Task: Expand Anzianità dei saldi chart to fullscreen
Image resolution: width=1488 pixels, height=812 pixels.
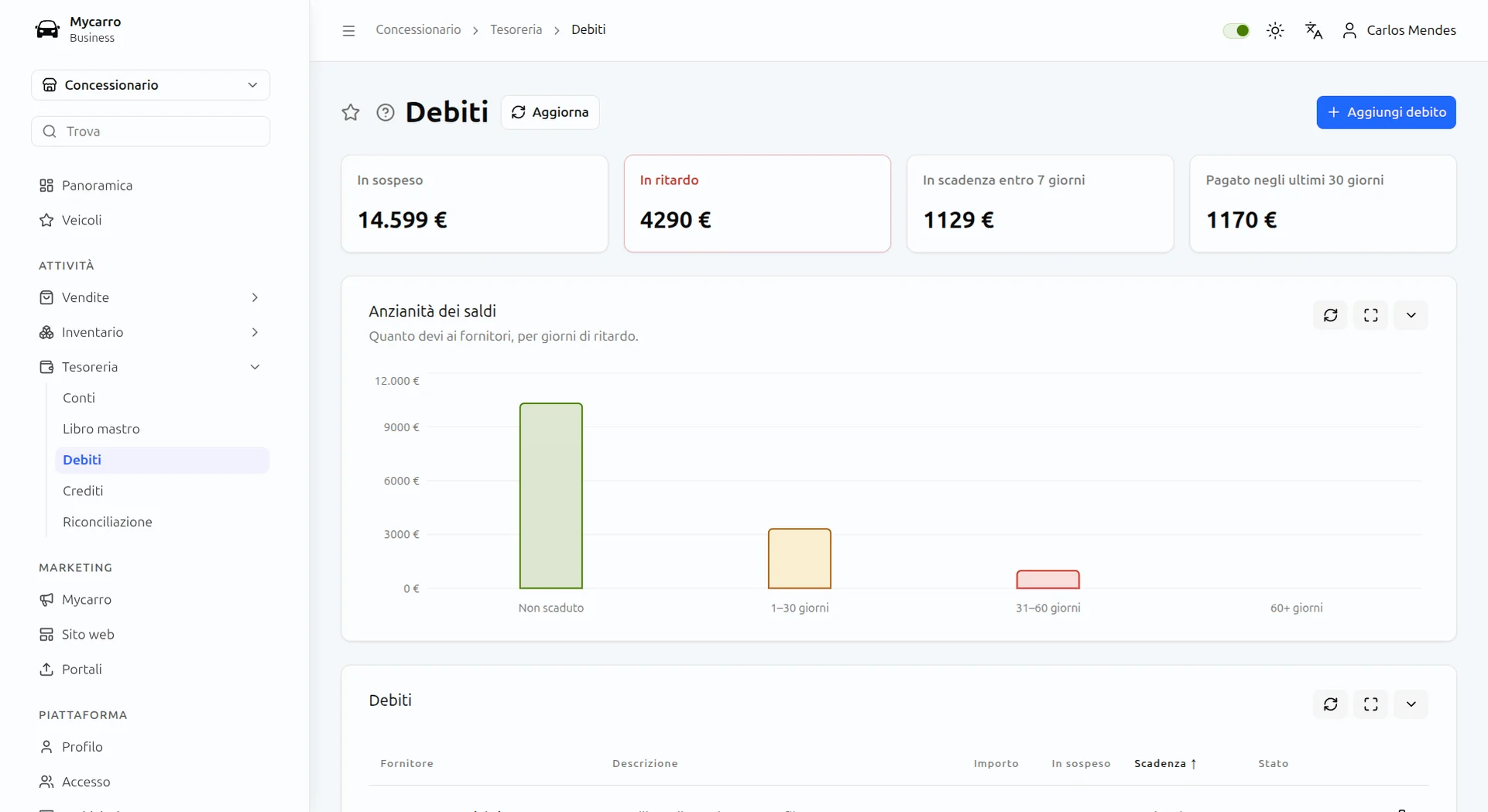Action: pyautogui.click(x=1371, y=315)
